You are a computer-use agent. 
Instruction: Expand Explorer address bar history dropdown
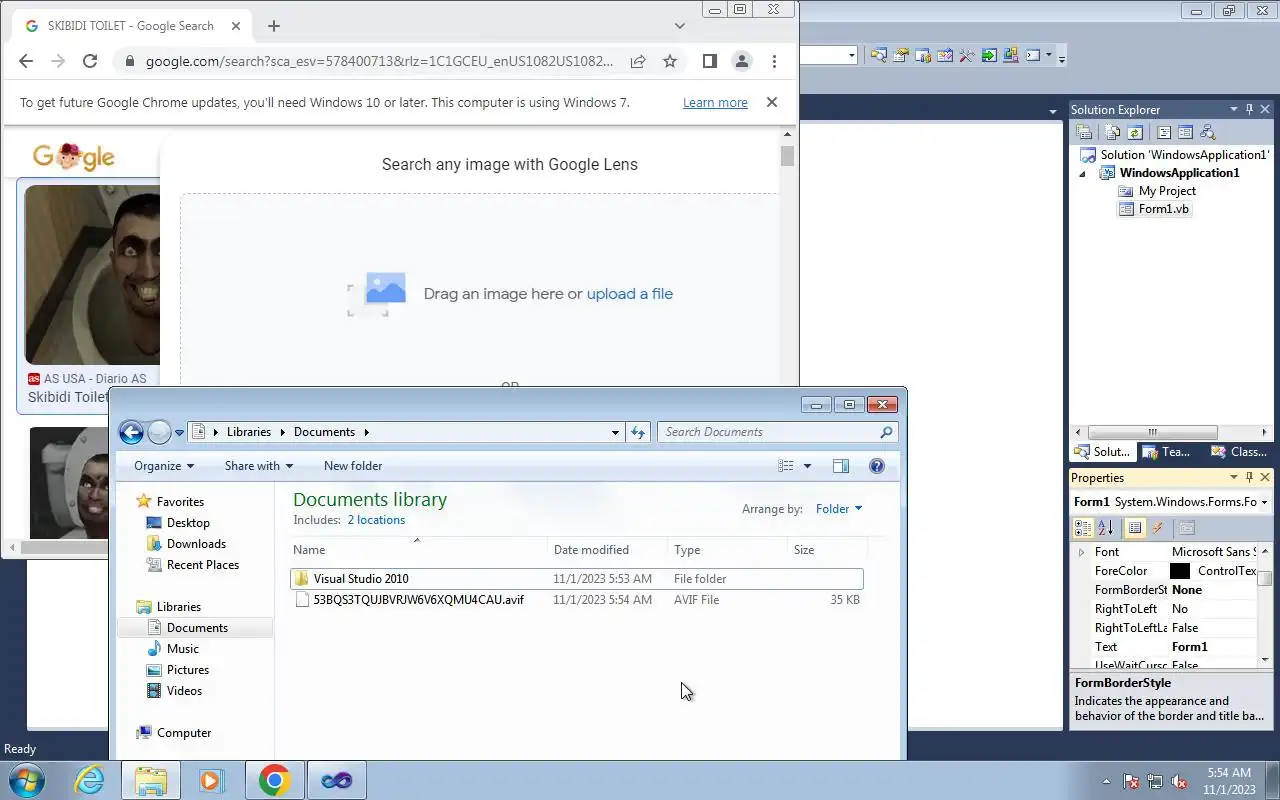click(615, 432)
